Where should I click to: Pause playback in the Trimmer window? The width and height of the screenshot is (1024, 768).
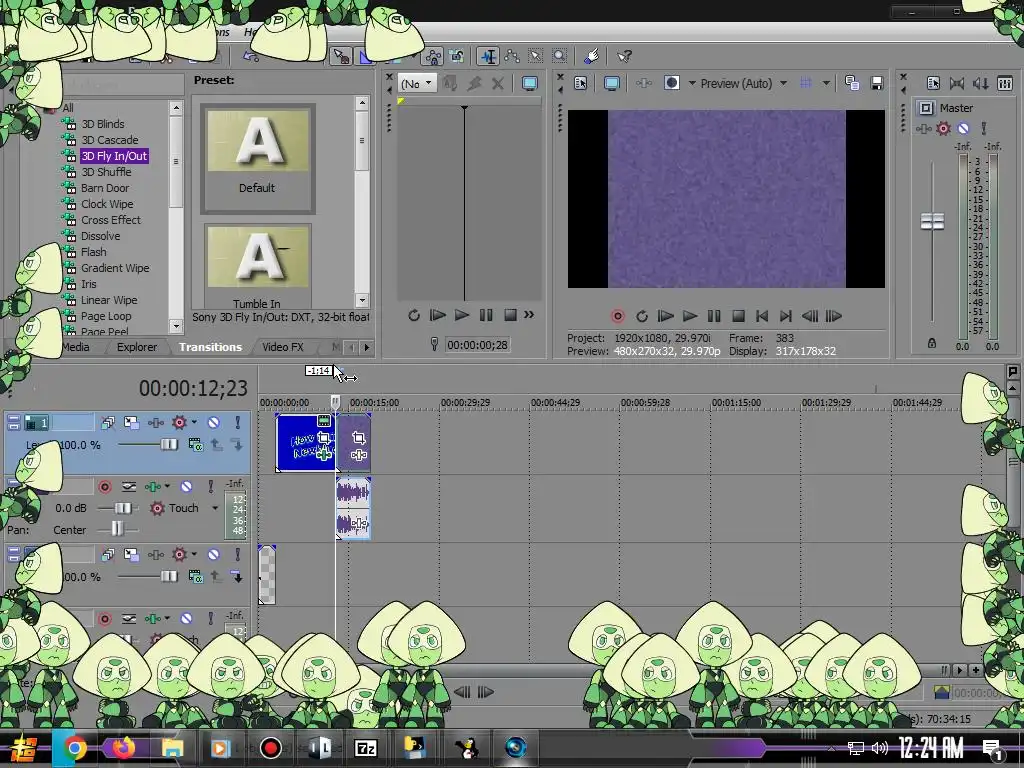[486, 315]
